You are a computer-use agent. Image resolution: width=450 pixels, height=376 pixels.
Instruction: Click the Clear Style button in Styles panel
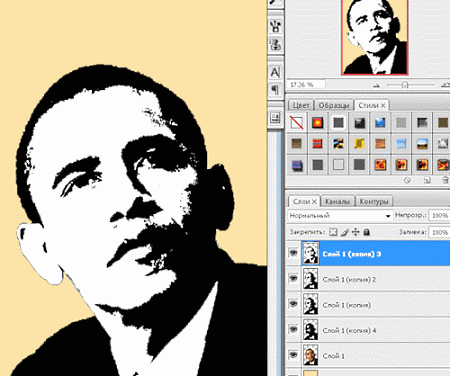pyautogui.click(x=407, y=180)
